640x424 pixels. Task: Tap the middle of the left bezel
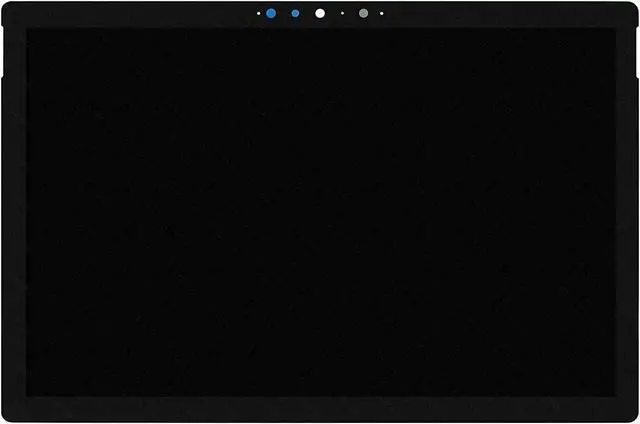pyautogui.click(x=14, y=212)
